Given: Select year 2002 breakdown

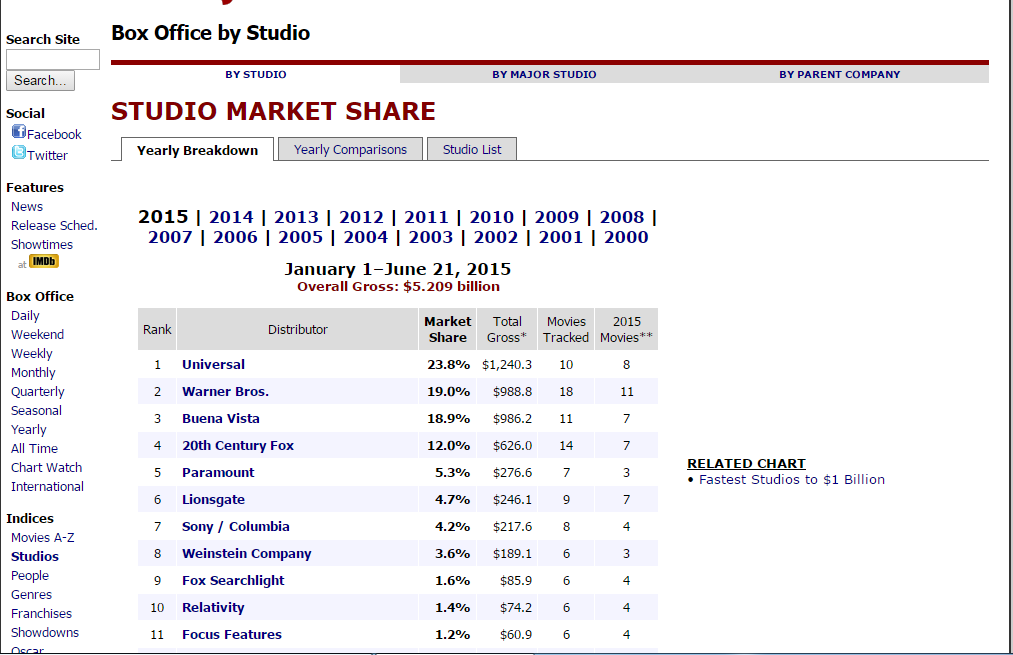Looking at the screenshot, I should pyautogui.click(x=496, y=237).
